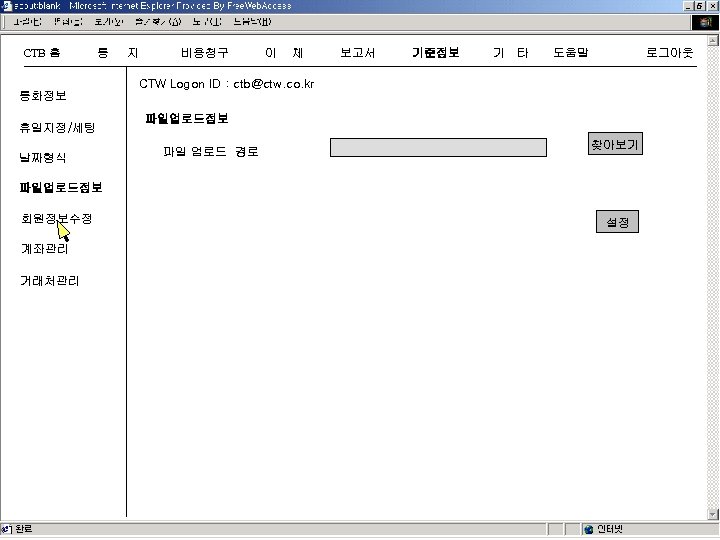Click the scrollbar up arrow
The image size is (720, 540).
tap(712, 40)
